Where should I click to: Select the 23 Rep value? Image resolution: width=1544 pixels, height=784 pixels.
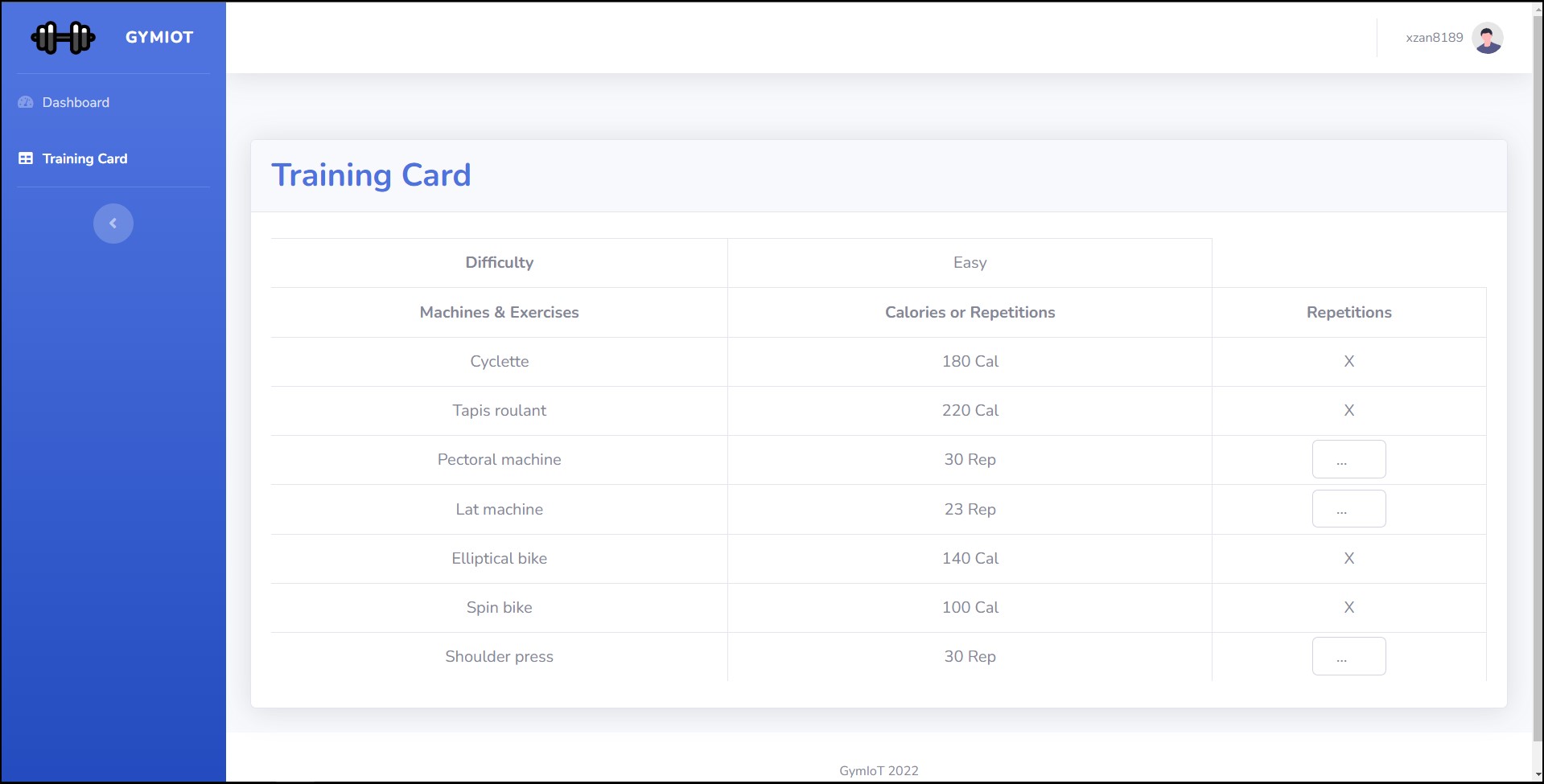[970, 509]
